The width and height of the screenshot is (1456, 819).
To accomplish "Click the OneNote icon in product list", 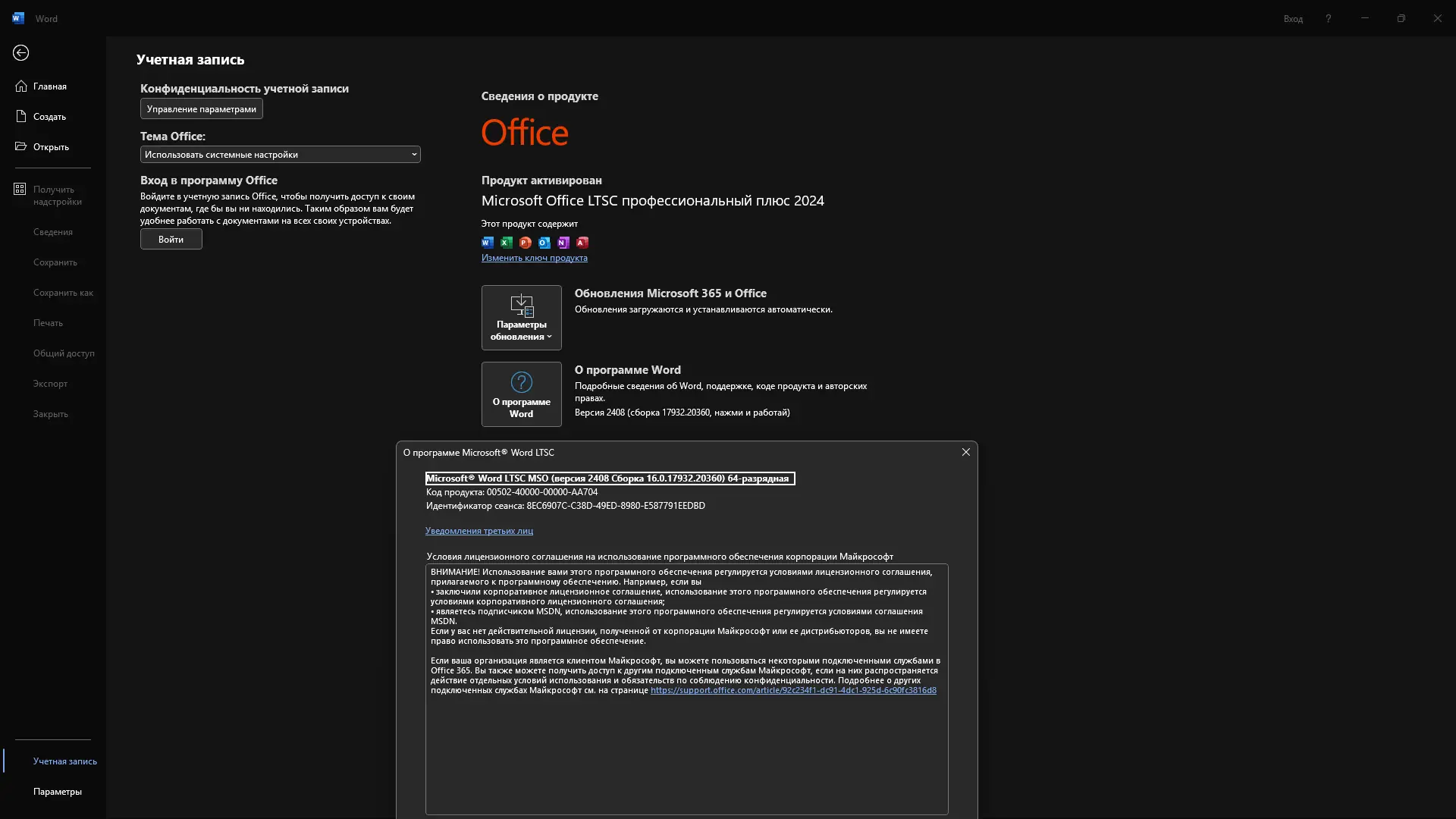I will point(563,243).
